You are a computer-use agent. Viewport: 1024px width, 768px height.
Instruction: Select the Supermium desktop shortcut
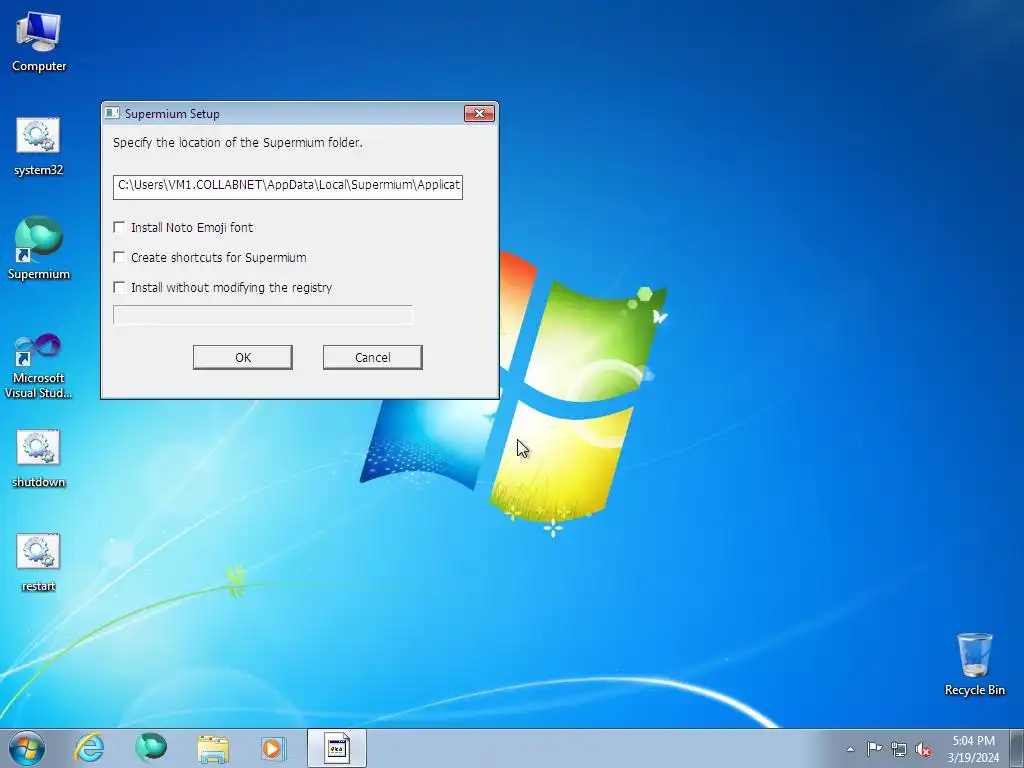pos(39,248)
